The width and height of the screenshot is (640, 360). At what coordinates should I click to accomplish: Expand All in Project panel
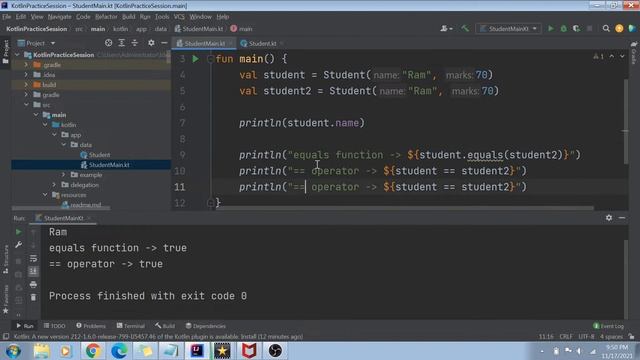coord(122,43)
